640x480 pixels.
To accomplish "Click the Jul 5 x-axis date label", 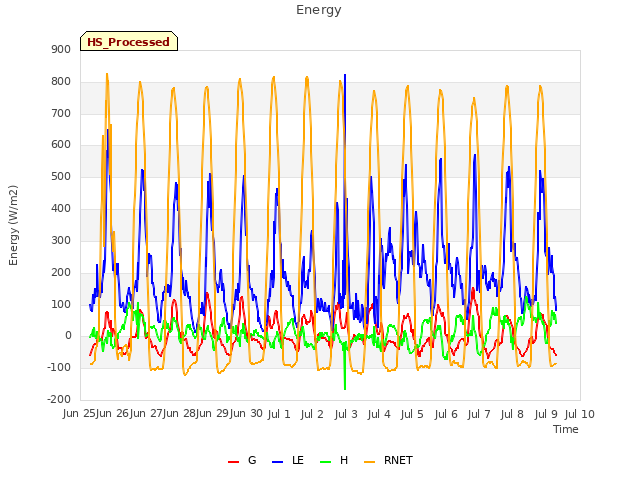I will [x=412, y=414].
